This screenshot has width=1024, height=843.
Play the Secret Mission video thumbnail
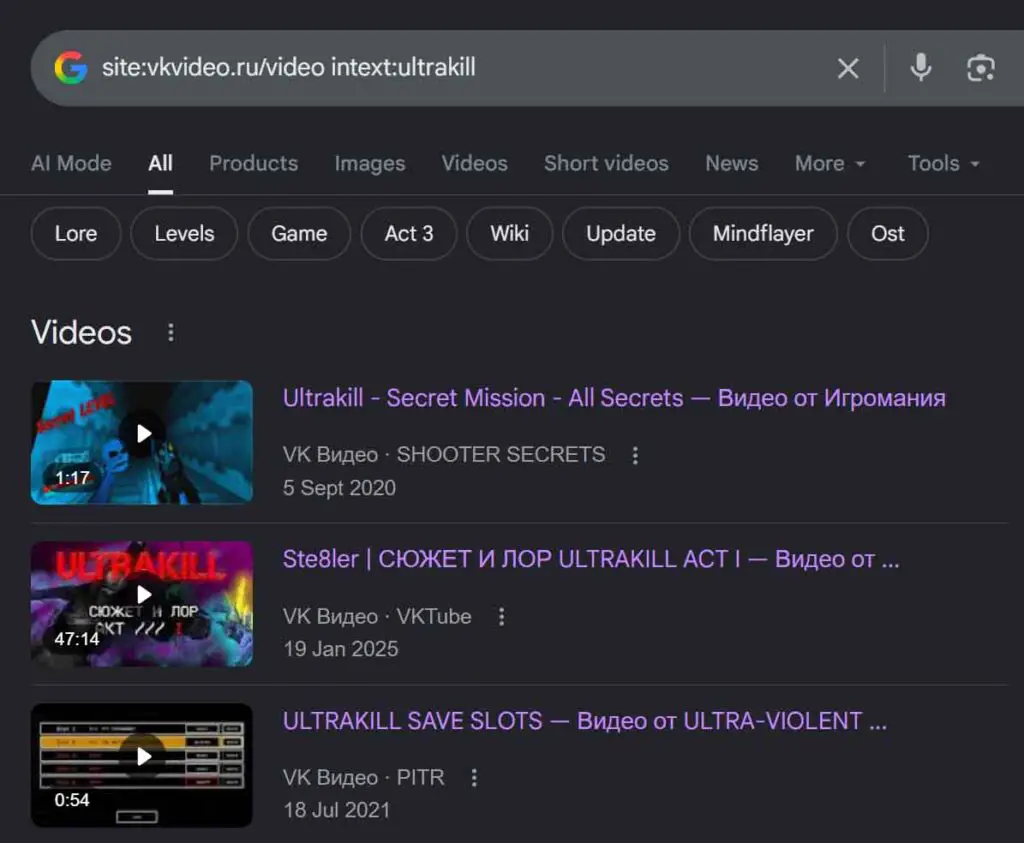[x=142, y=442]
